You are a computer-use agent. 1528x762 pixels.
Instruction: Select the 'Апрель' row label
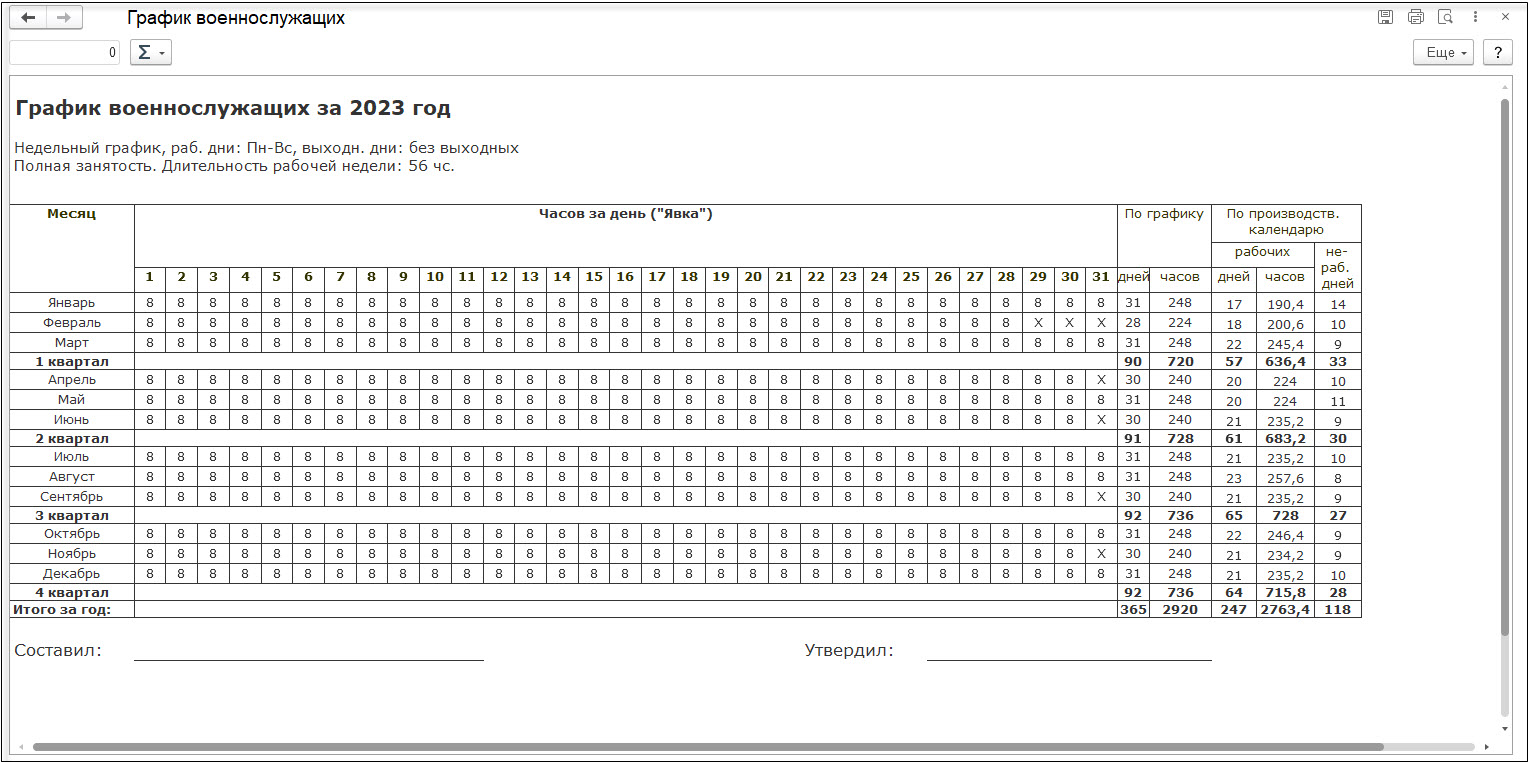pos(72,380)
